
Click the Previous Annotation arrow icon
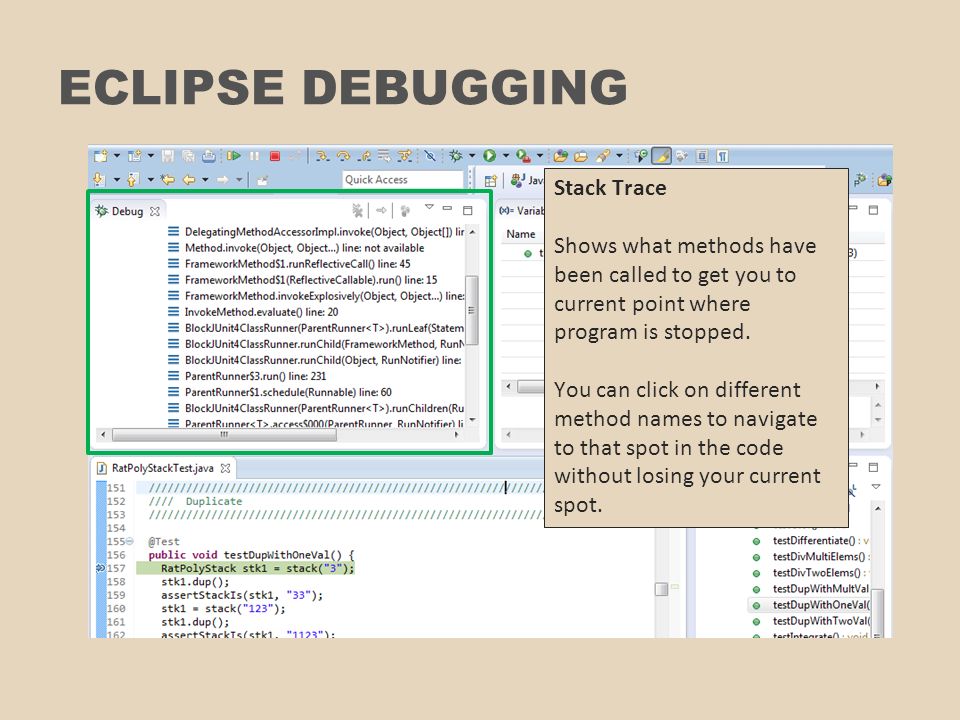coord(132,179)
